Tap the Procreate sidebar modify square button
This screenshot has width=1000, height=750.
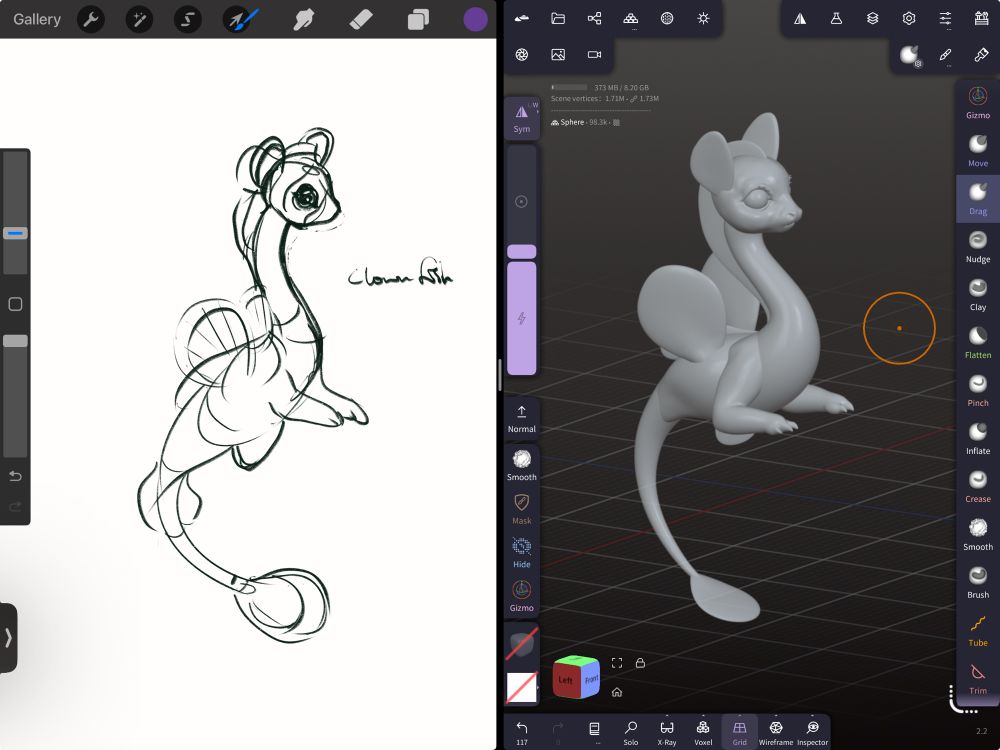pos(15,304)
